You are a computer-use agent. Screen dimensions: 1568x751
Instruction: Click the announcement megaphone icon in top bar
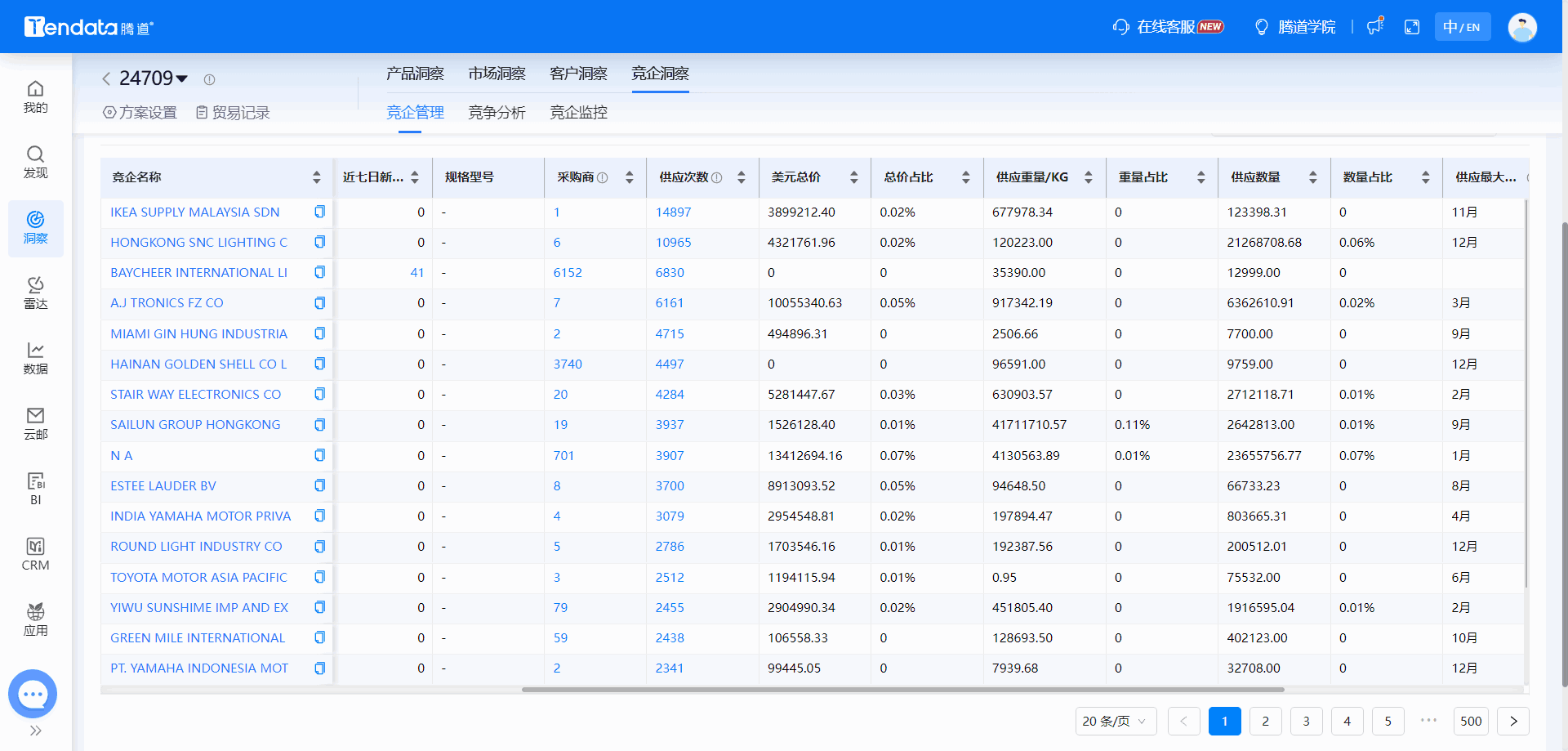(1375, 26)
